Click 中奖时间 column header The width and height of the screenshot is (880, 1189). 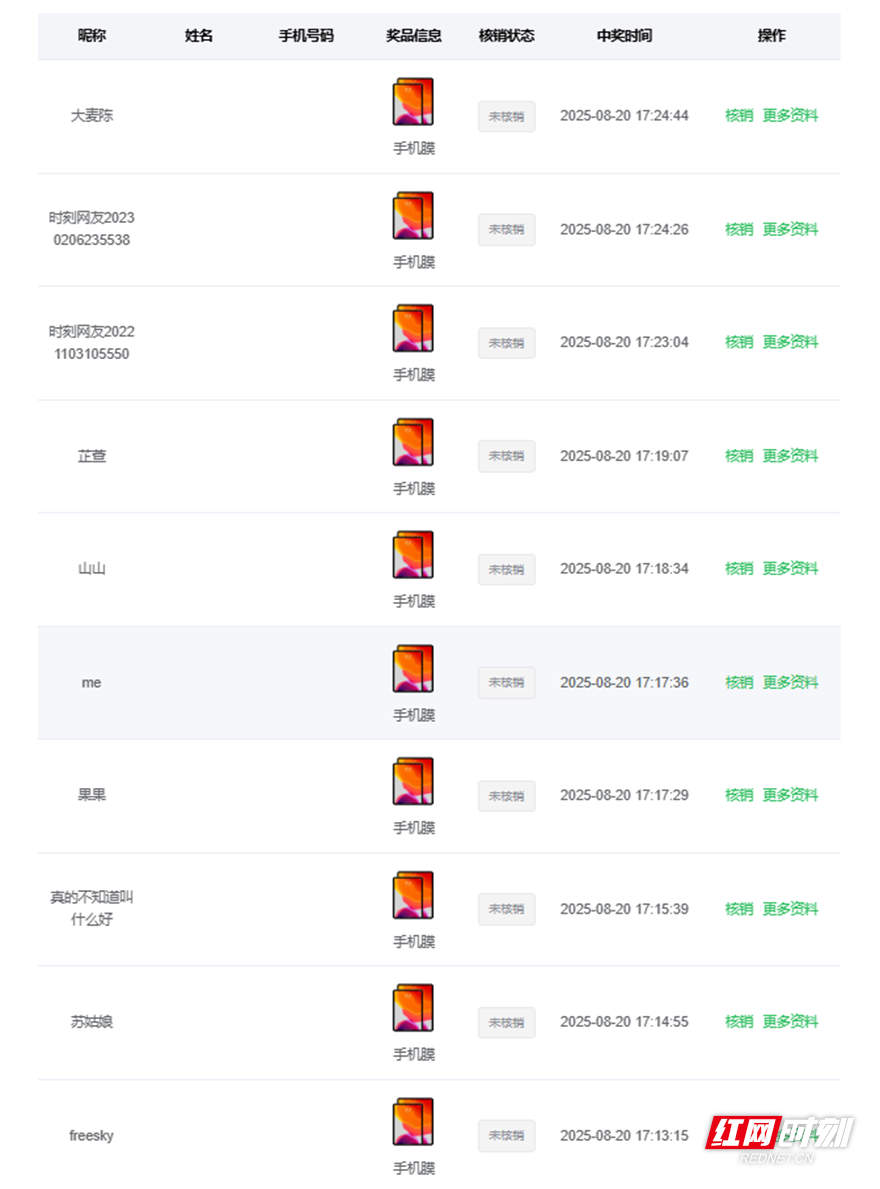(624, 36)
